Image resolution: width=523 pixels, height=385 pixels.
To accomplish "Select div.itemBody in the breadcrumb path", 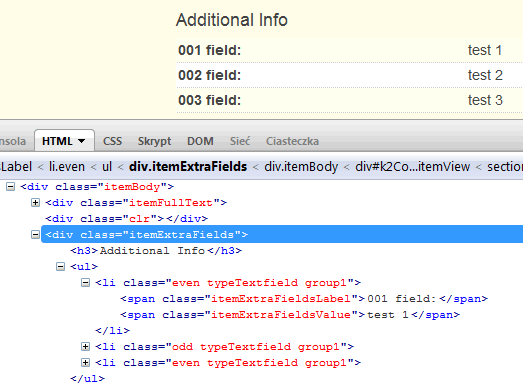I will pyautogui.click(x=301, y=166).
